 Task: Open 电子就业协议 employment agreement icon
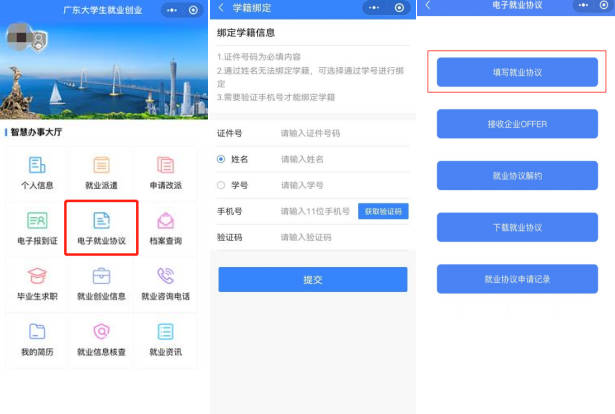click(101, 228)
